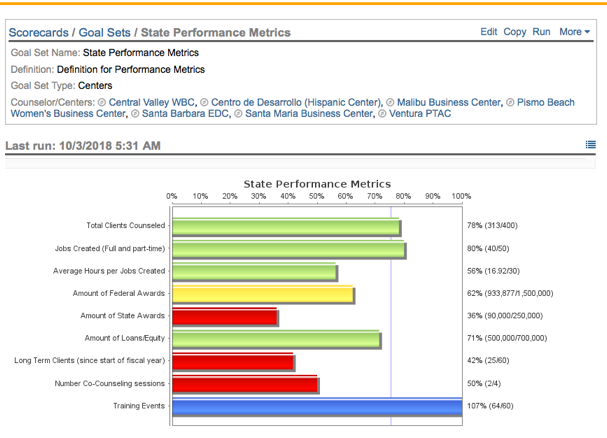Open the More dropdown menu
The width and height of the screenshot is (607, 438).
coord(574,32)
